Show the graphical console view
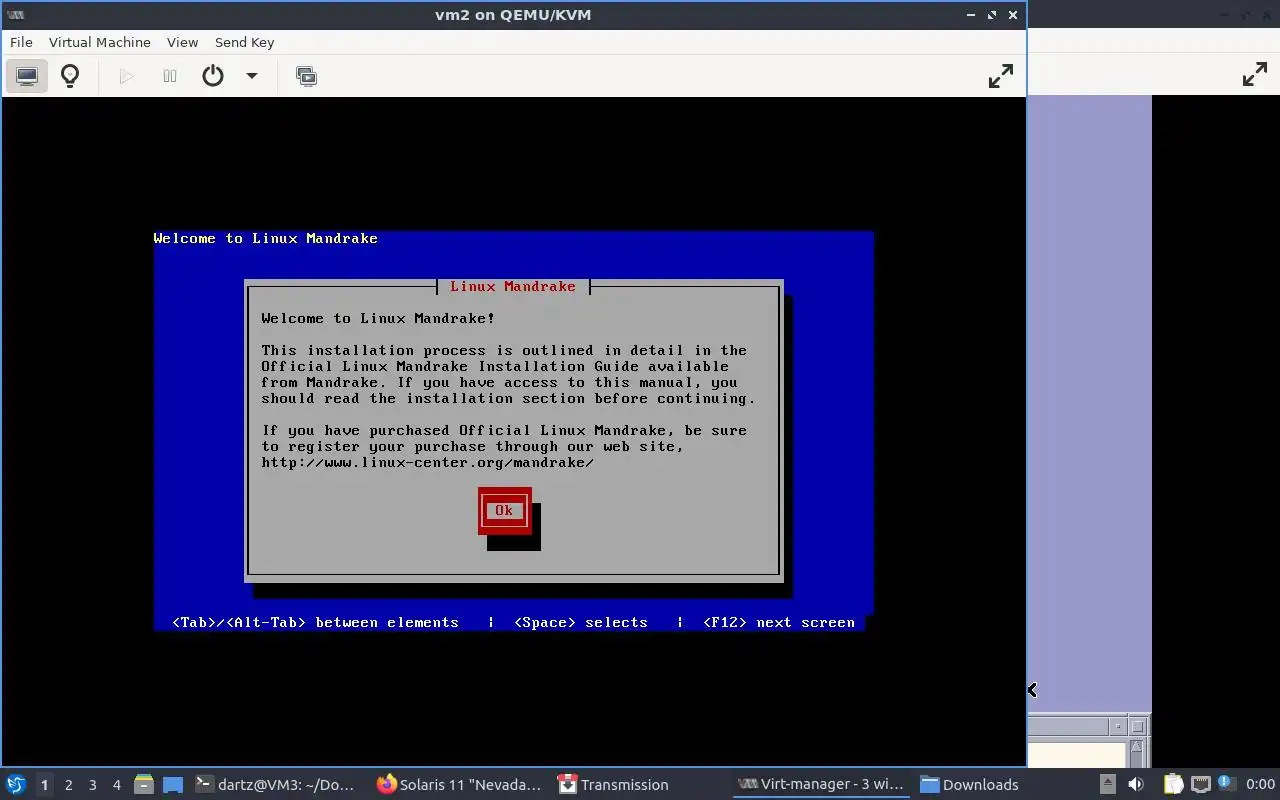This screenshot has height=800, width=1280. tap(27, 76)
